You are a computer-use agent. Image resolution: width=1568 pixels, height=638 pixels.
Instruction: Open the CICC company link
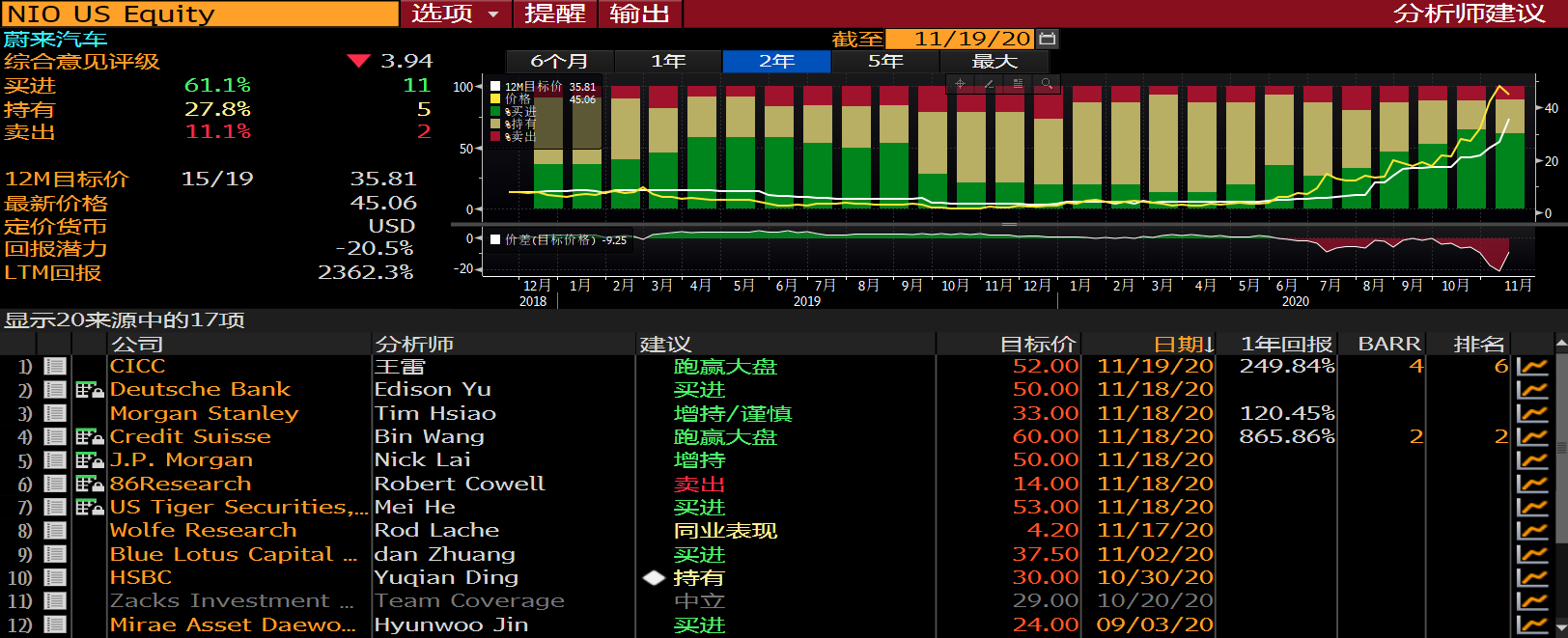[138, 367]
